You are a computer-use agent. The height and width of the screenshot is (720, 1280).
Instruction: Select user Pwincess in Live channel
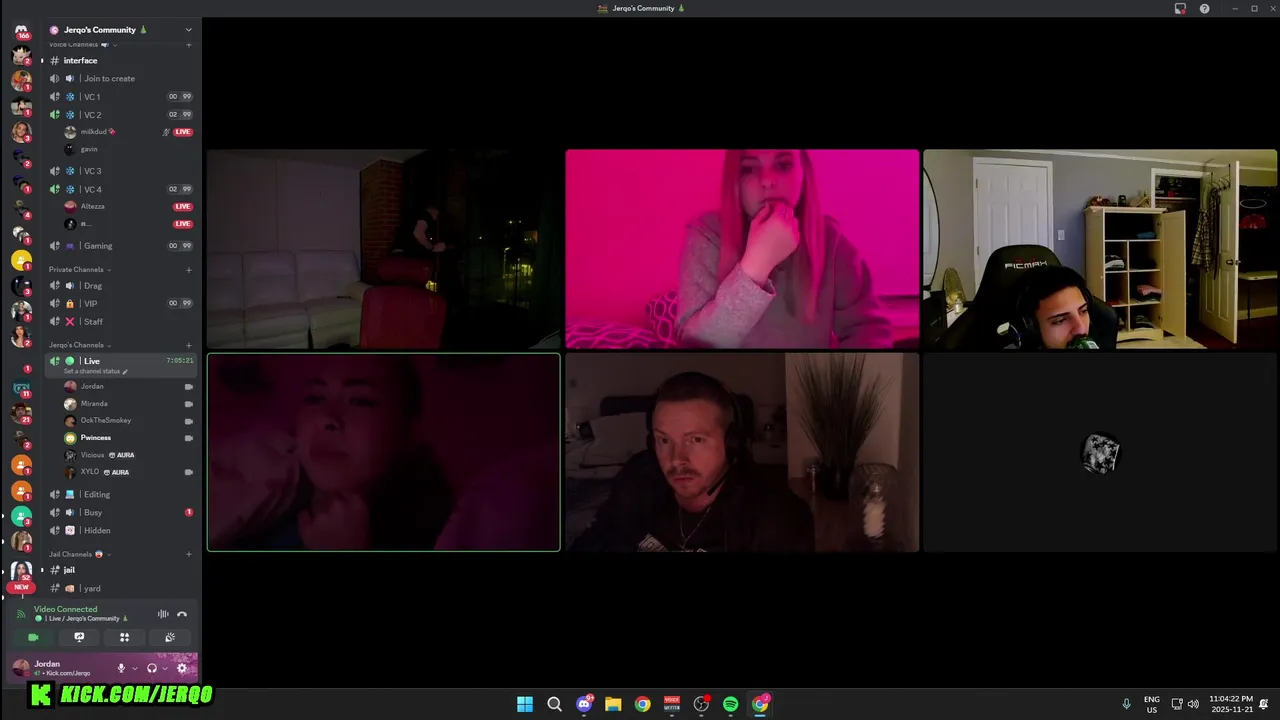coord(128,437)
